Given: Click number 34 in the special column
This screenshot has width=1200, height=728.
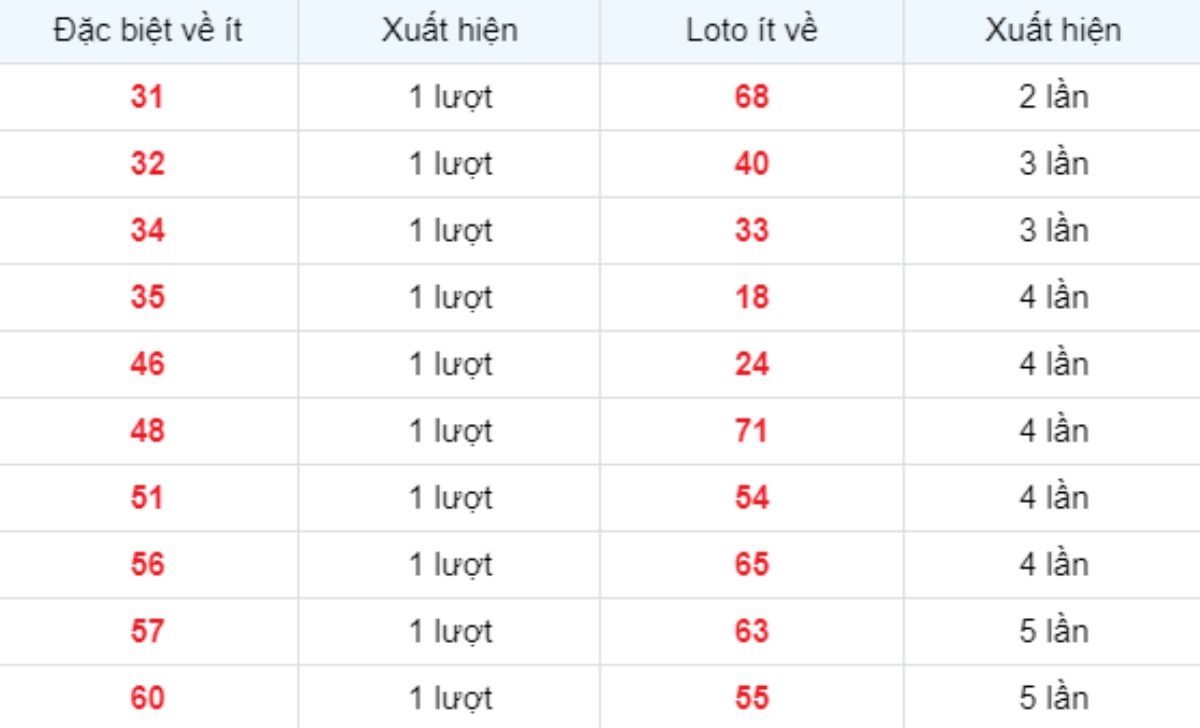Looking at the screenshot, I should [147, 231].
